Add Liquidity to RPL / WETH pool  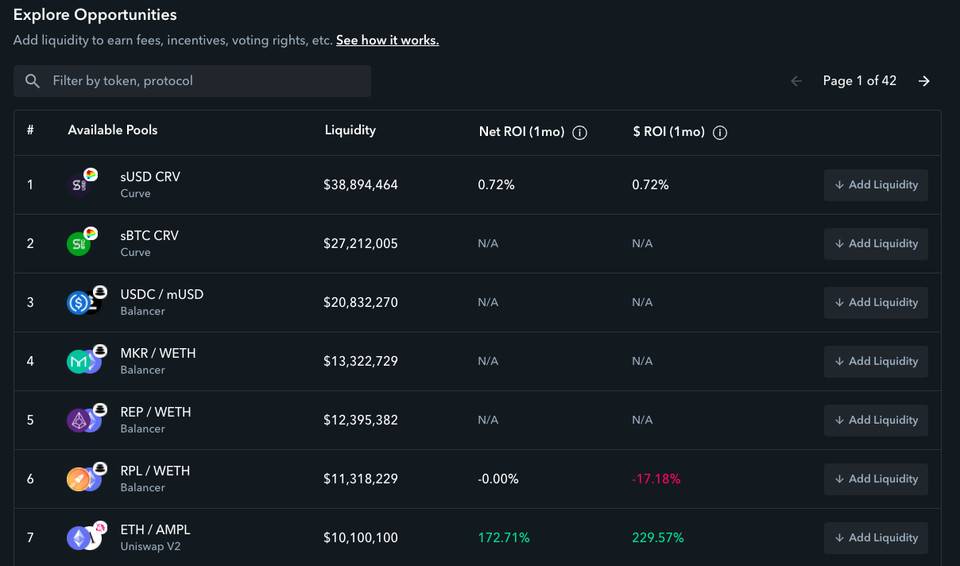876,479
